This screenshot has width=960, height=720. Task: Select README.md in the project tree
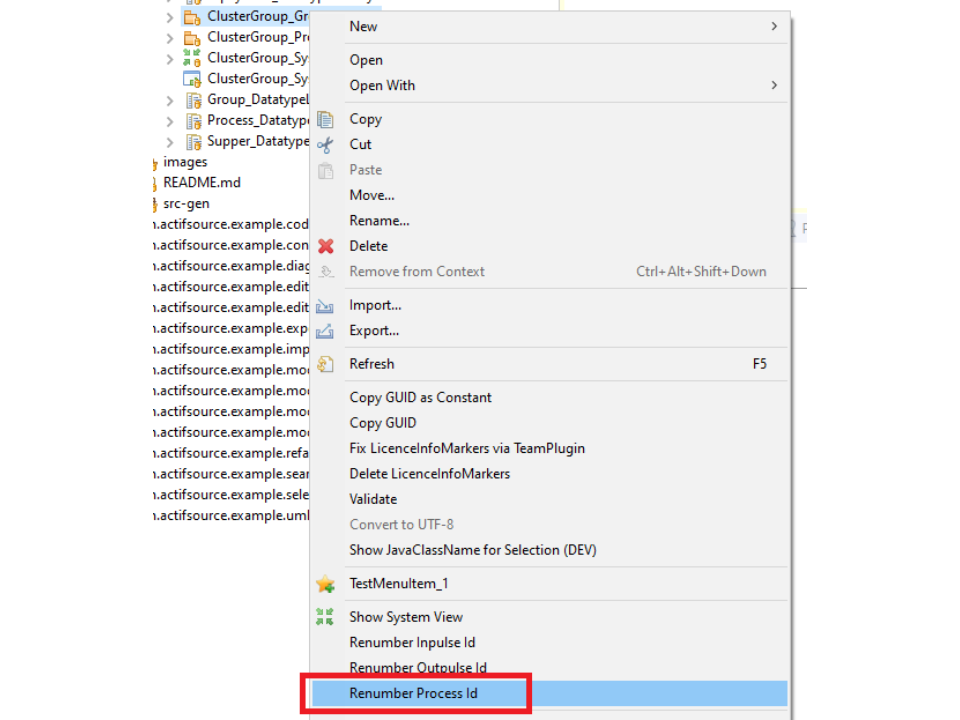point(201,183)
